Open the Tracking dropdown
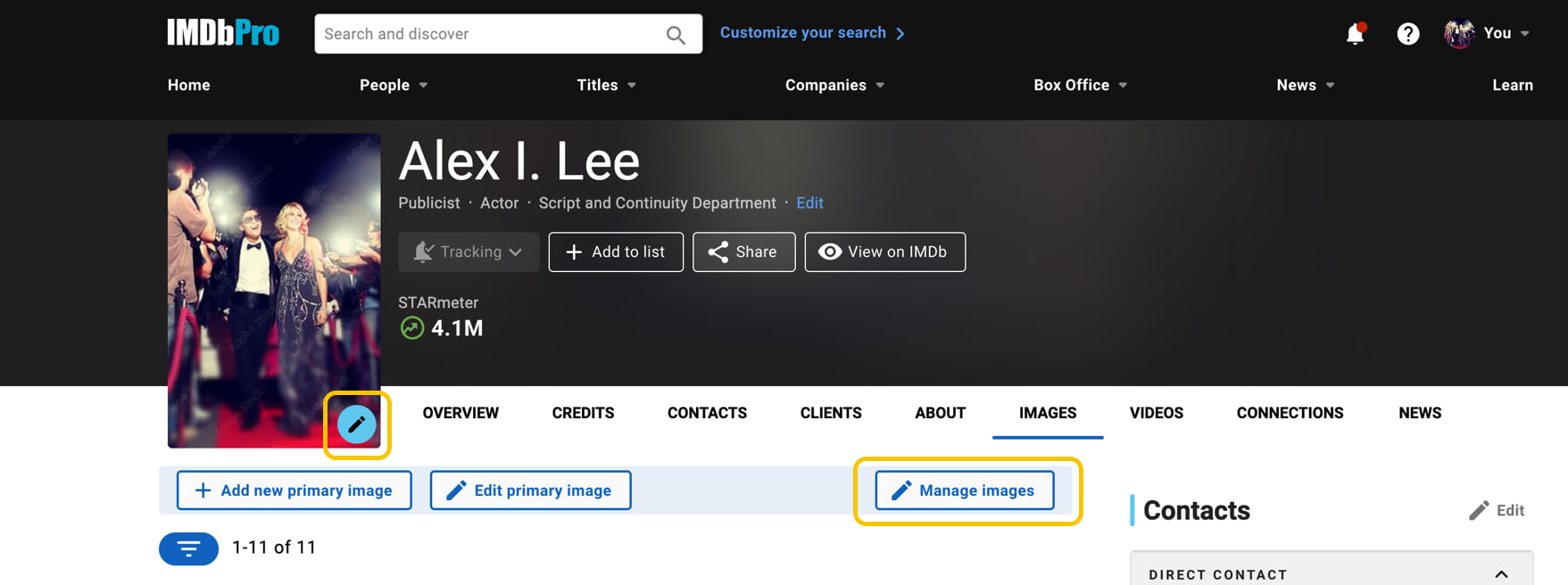Screen dimensions: 1568x585 pyautogui.click(x=469, y=252)
